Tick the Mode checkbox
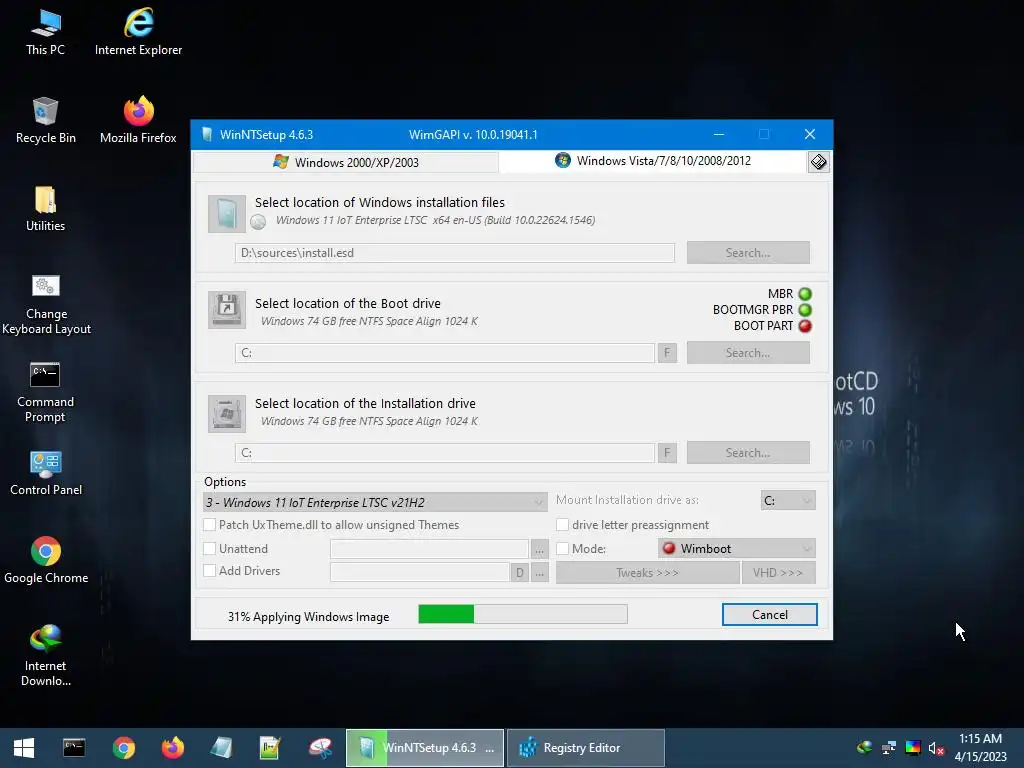Image resolution: width=1024 pixels, height=768 pixels. pyautogui.click(x=562, y=549)
